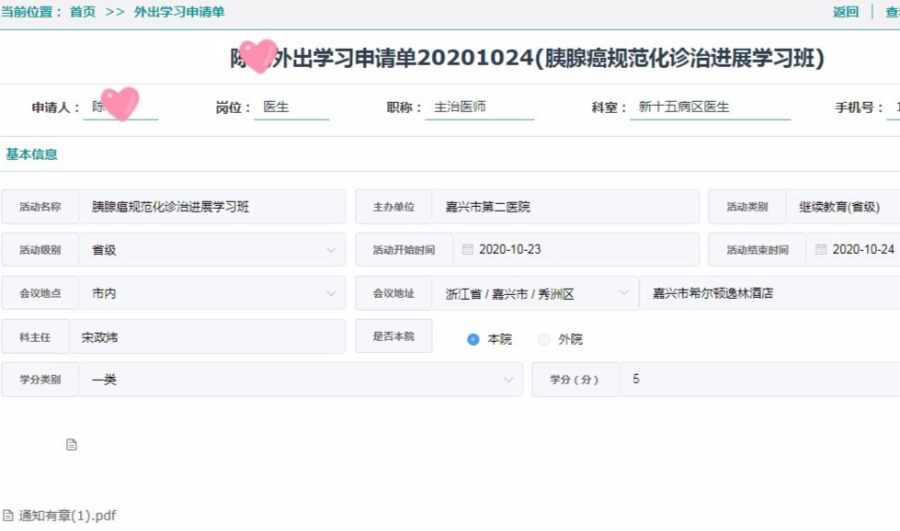Image resolution: width=900 pixels, height=531 pixels.
Task: Click the calendar icon in 活动结束时间 field
Action: point(821,250)
